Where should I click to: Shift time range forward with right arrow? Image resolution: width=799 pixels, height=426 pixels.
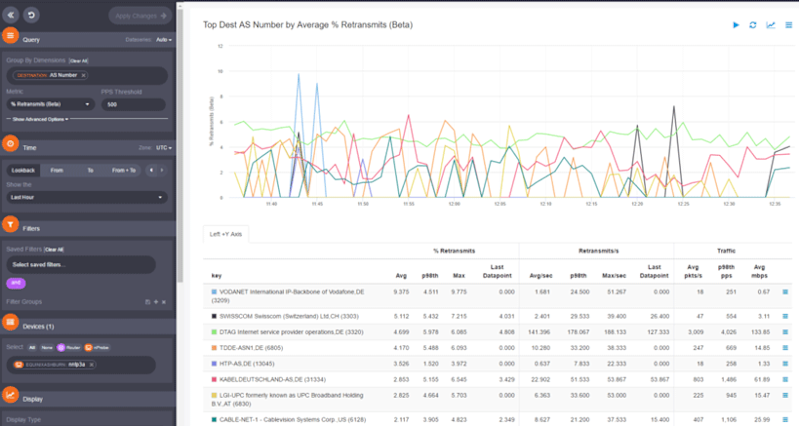[x=162, y=170]
